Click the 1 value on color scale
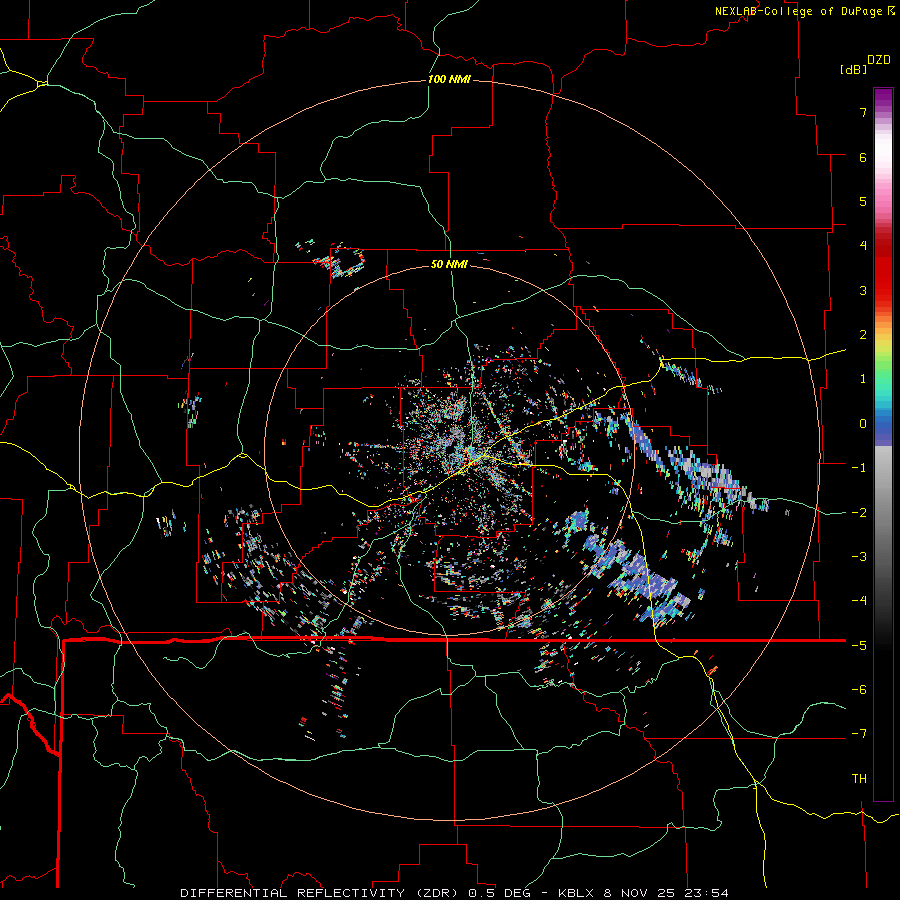 pyautogui.click(x=863, y=379)
